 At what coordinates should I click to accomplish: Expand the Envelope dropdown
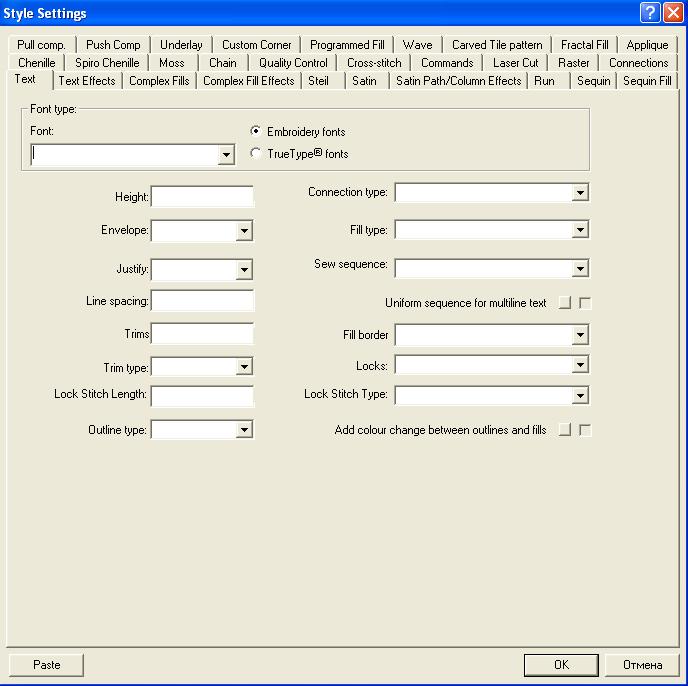(x=244, y=231)
